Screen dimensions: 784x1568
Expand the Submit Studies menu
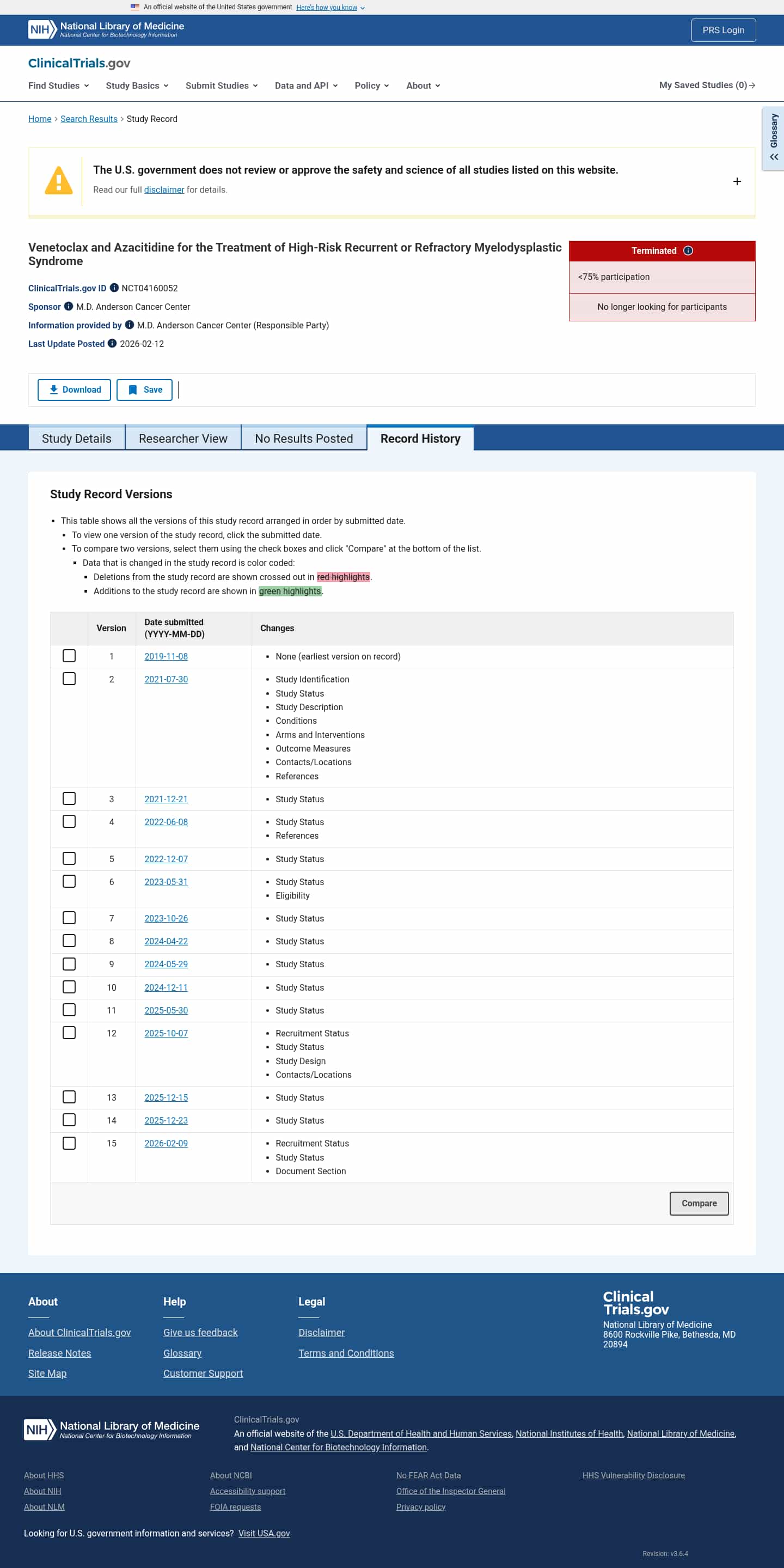tap(222, 86)
